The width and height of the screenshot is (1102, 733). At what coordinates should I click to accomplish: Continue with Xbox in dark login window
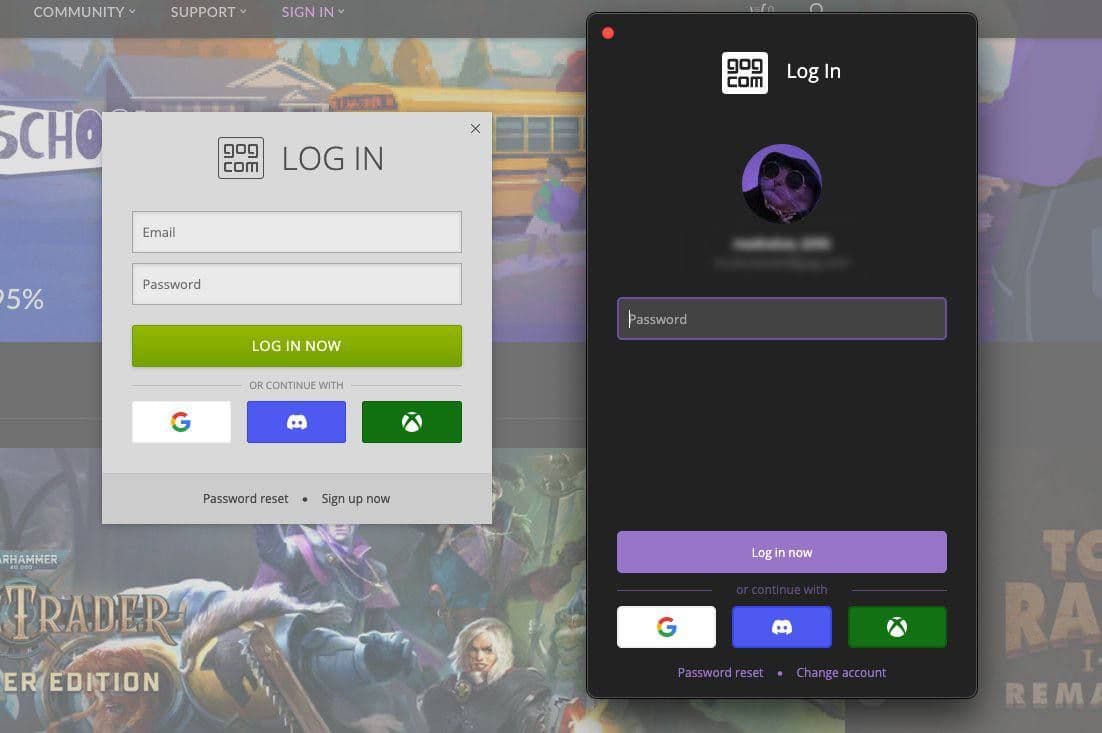pyautogui.click(x=897, y=626)
